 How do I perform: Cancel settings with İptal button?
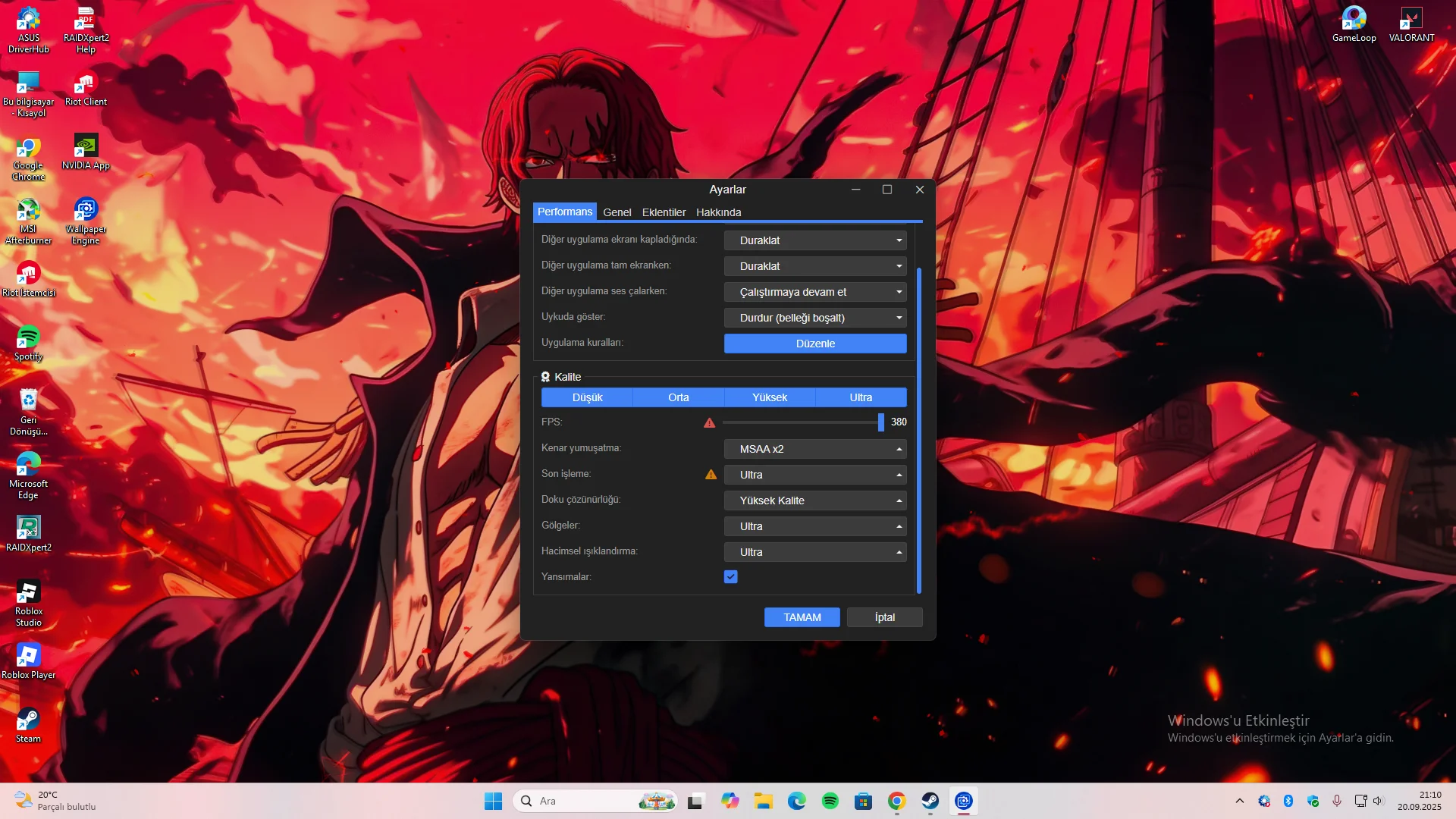(x=885, y=617)
